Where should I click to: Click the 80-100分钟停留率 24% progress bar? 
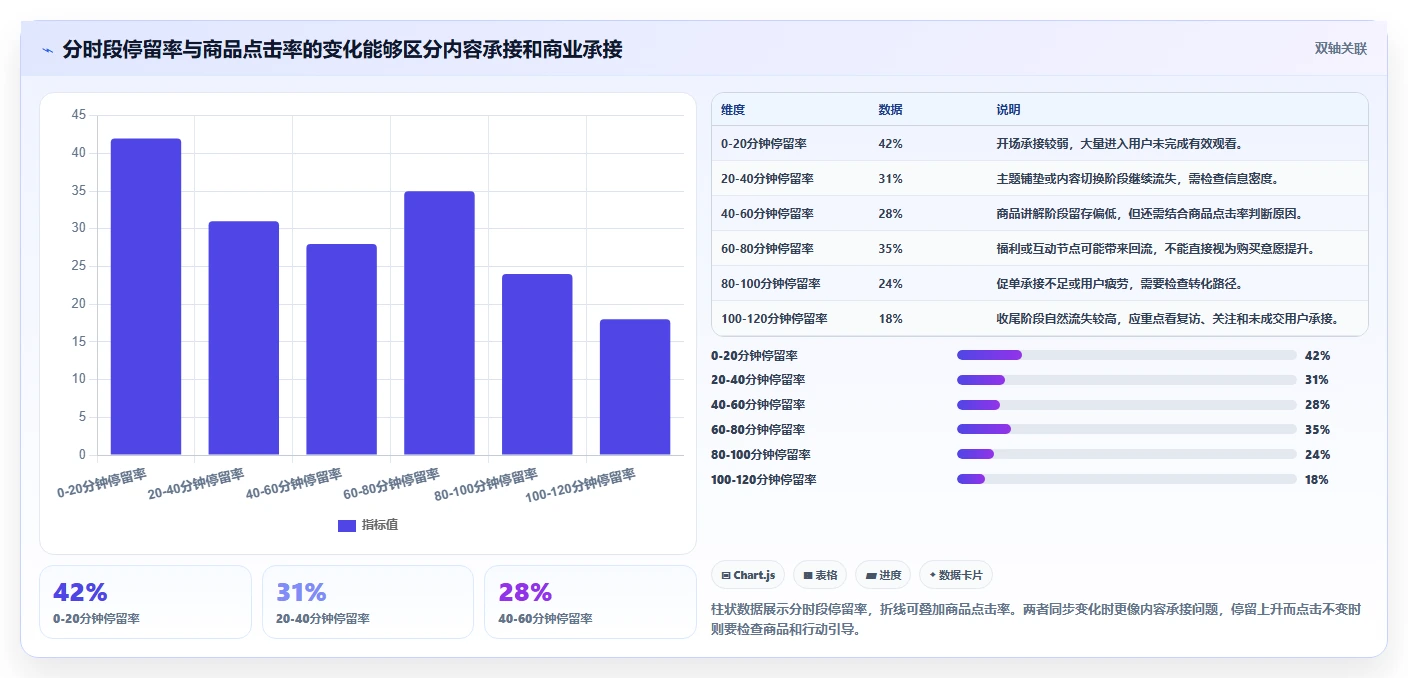click(x=1126, y=454)
